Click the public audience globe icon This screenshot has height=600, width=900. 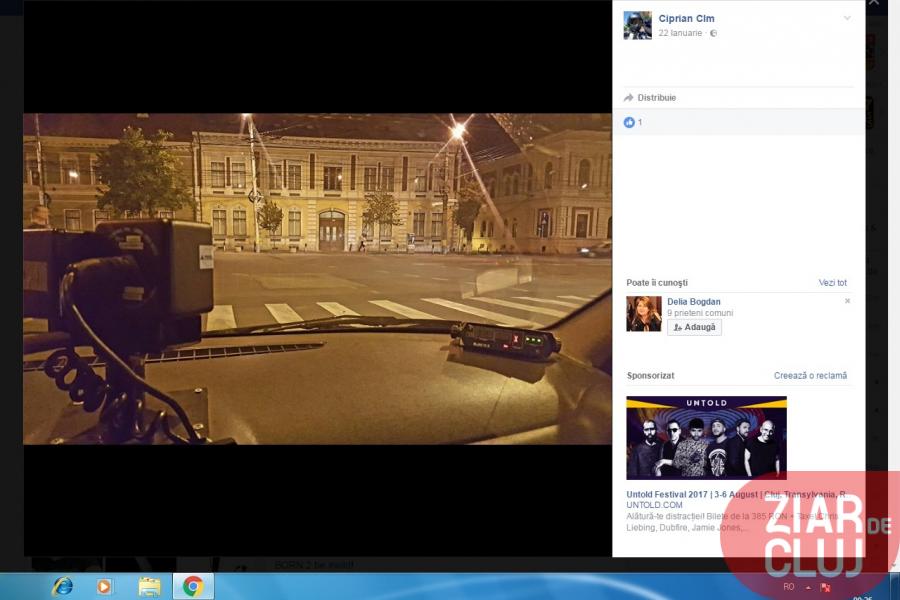[713, 33]
